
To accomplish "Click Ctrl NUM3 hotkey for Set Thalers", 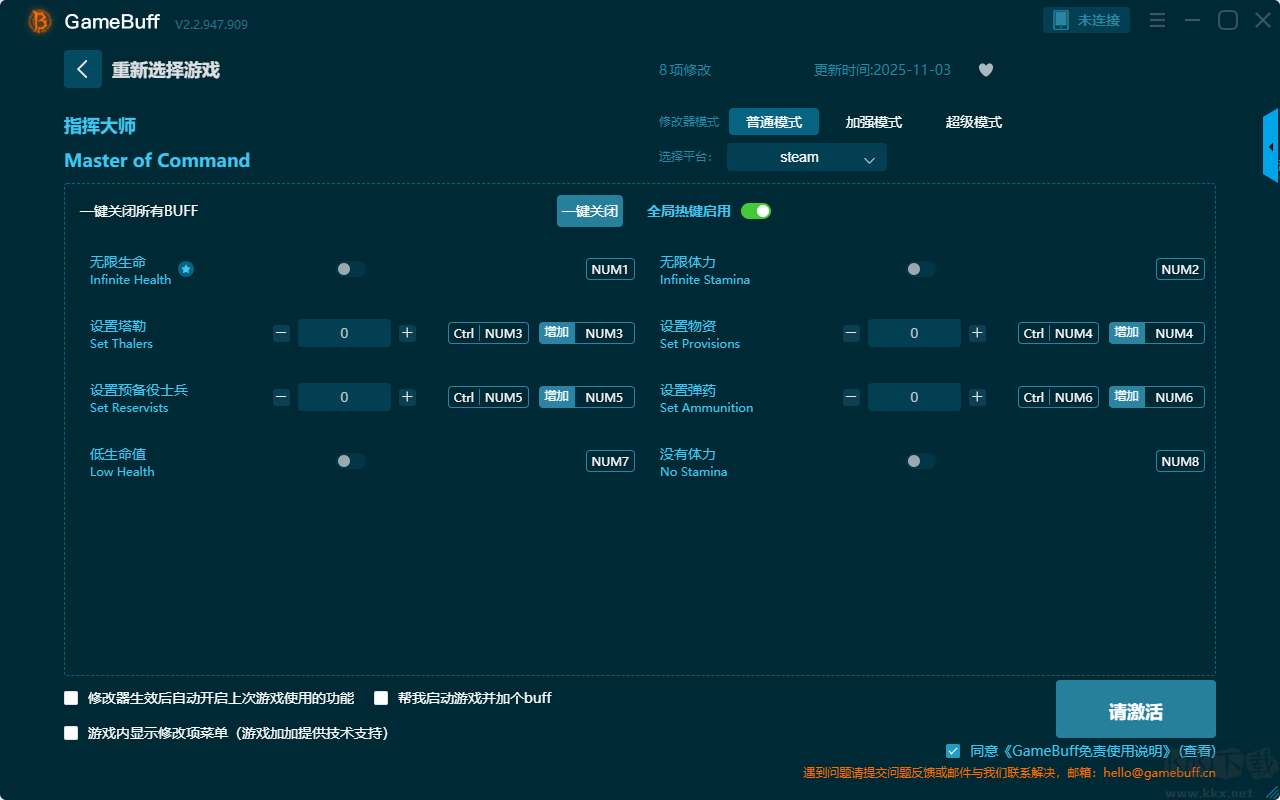I will 488,333.
